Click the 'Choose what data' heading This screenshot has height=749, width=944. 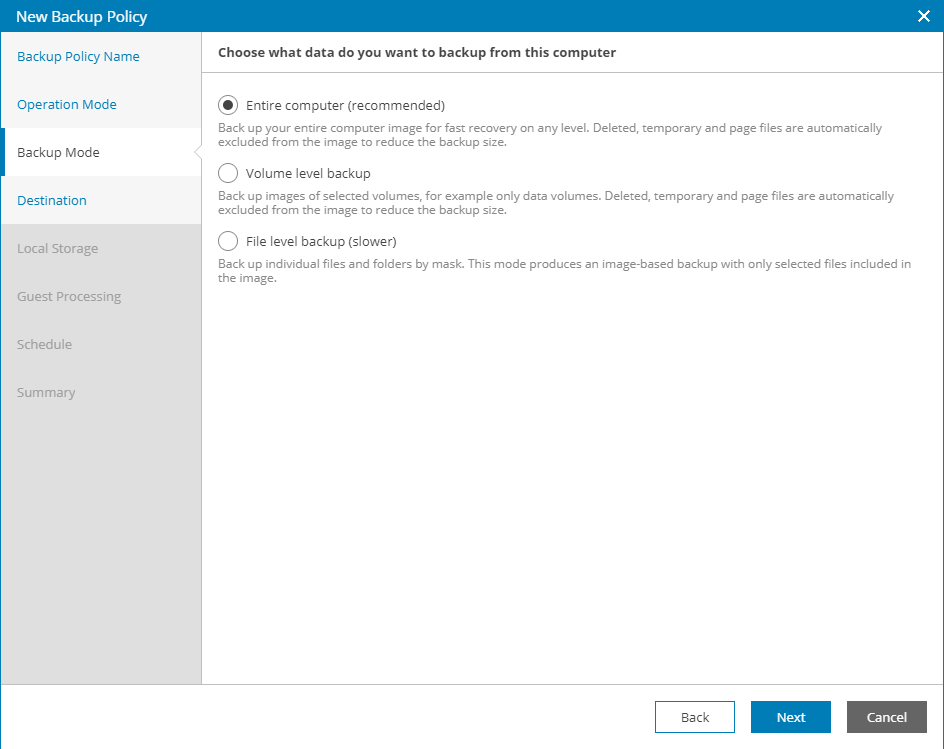coord(417,52)
